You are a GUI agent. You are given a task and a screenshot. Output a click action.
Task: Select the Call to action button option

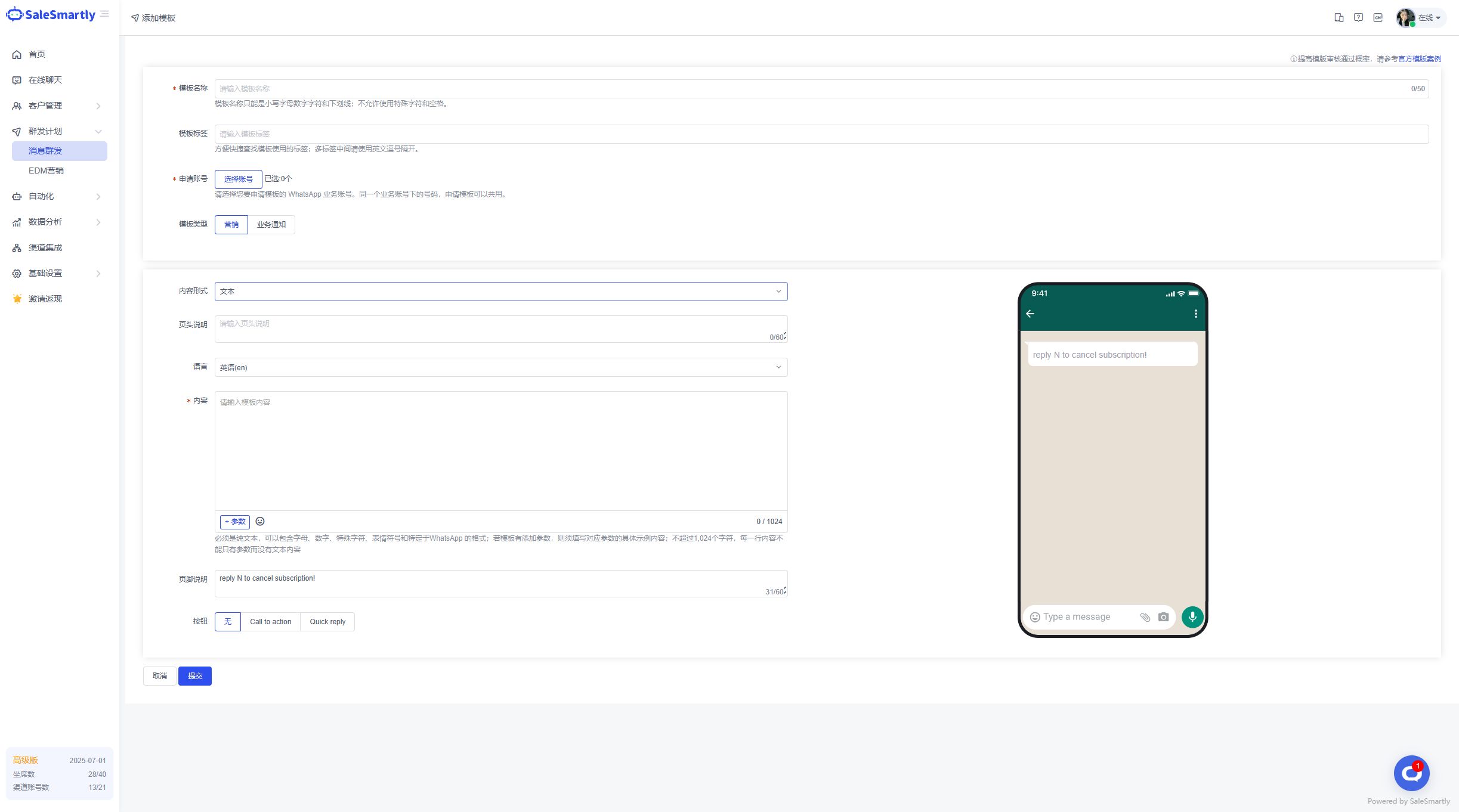(270, 622)
